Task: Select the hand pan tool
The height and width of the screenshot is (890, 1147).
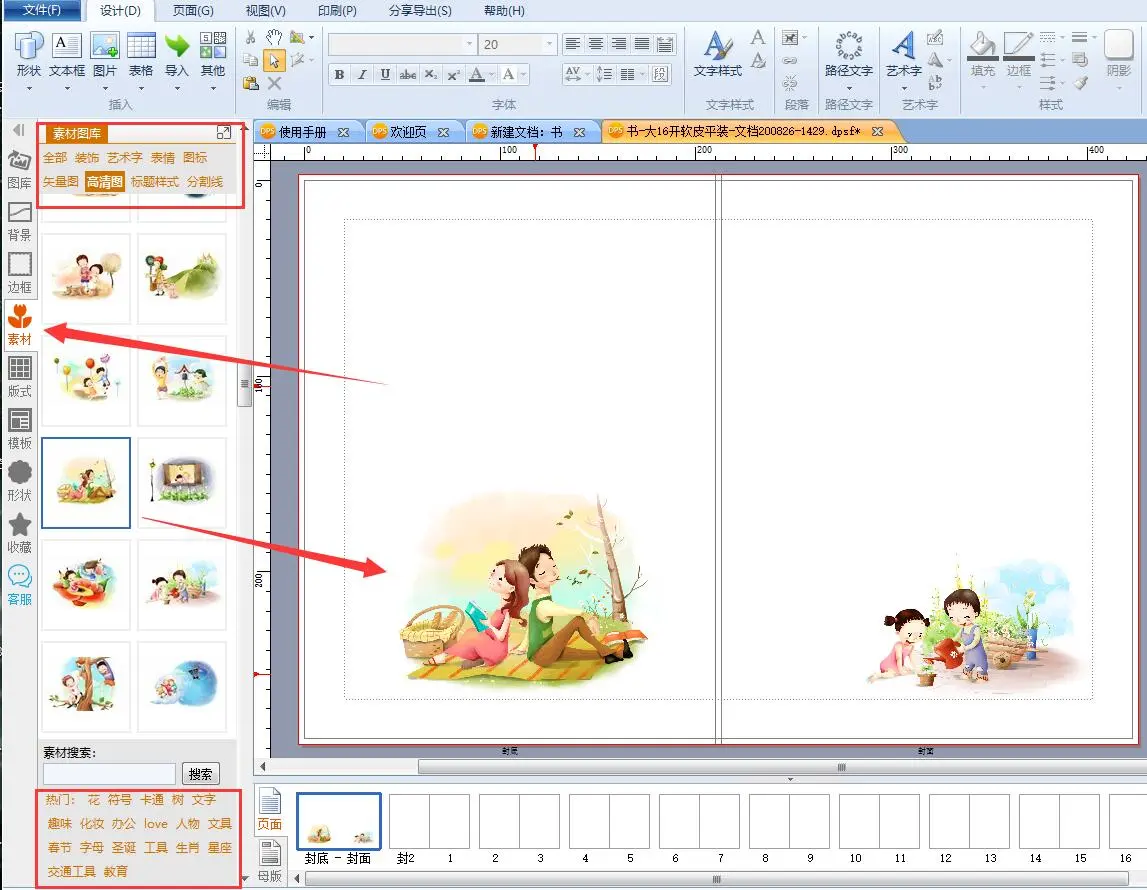Action: 274,37
